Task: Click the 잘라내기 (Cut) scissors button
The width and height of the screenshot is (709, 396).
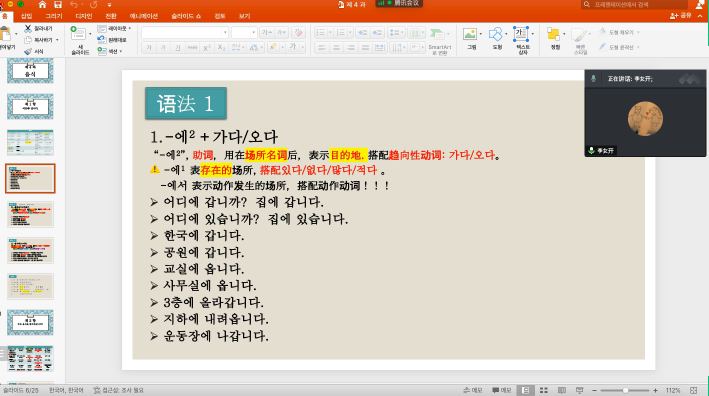Action: 38,28
